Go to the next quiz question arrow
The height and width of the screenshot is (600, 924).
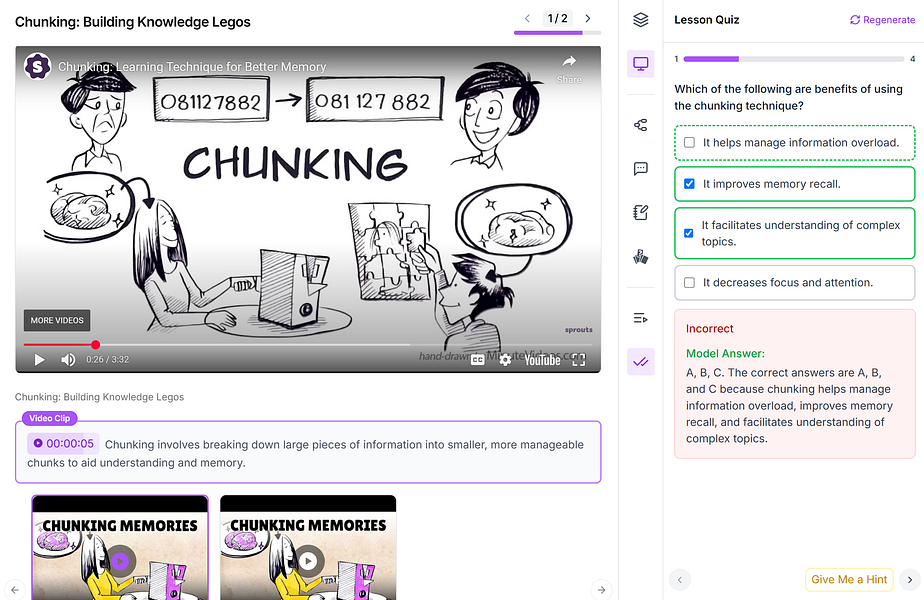click(x=910, y=580)
